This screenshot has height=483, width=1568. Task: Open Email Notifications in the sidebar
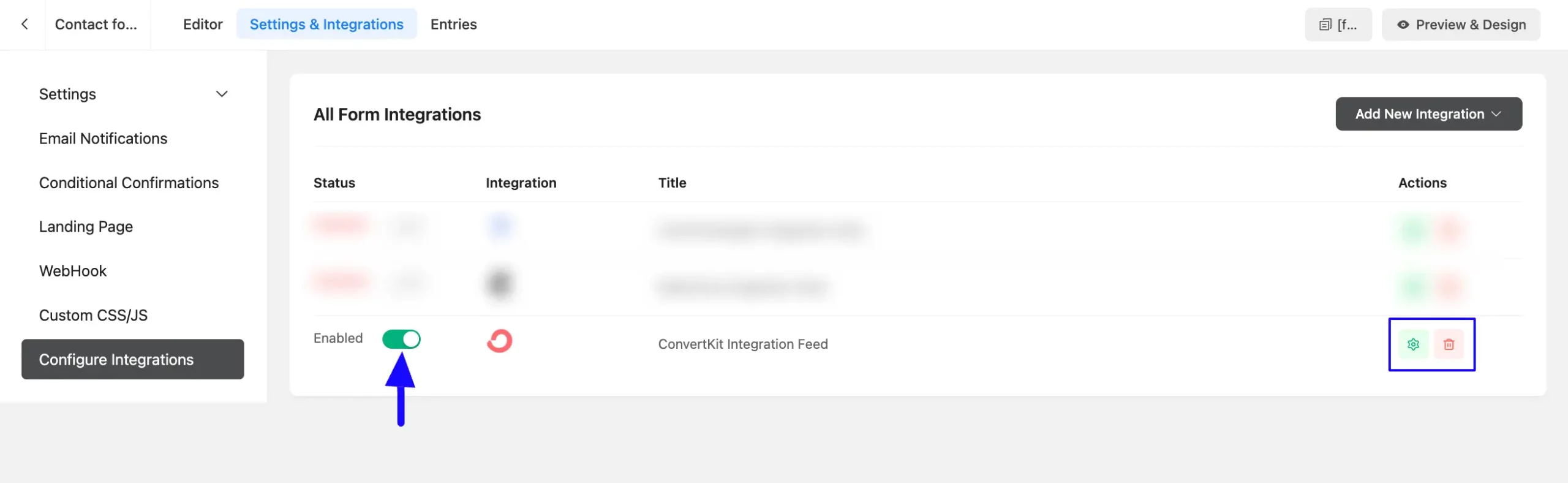pyautogui.click(x=103, y=138)
